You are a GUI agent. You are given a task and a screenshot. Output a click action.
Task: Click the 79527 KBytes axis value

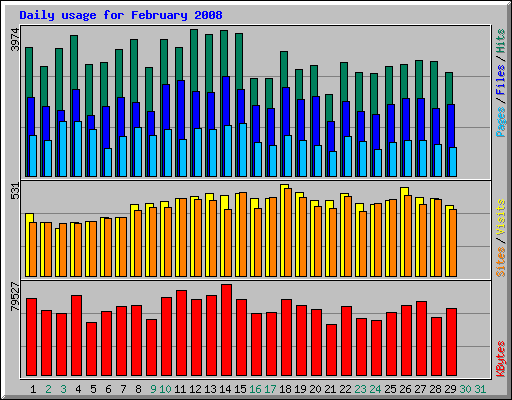coord(15,297)
